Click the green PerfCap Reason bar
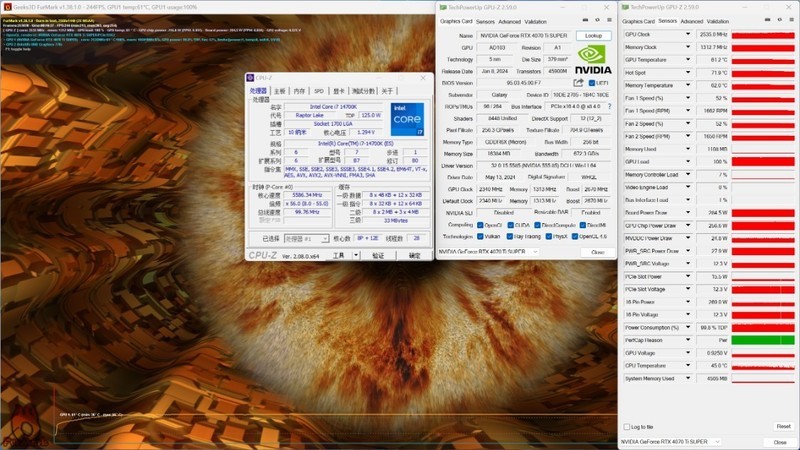800x450 pixels. pyautogui.click(x=763, y=340)
